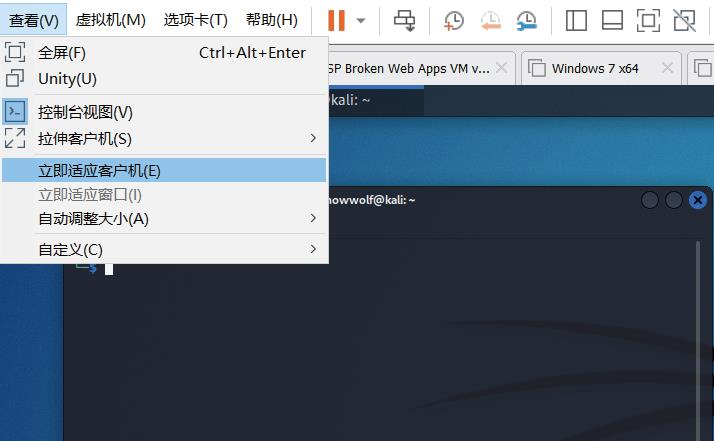Toggle 控制台视图(V) menu entry
This screenshot has height=441, width=714.
point(164,112)
